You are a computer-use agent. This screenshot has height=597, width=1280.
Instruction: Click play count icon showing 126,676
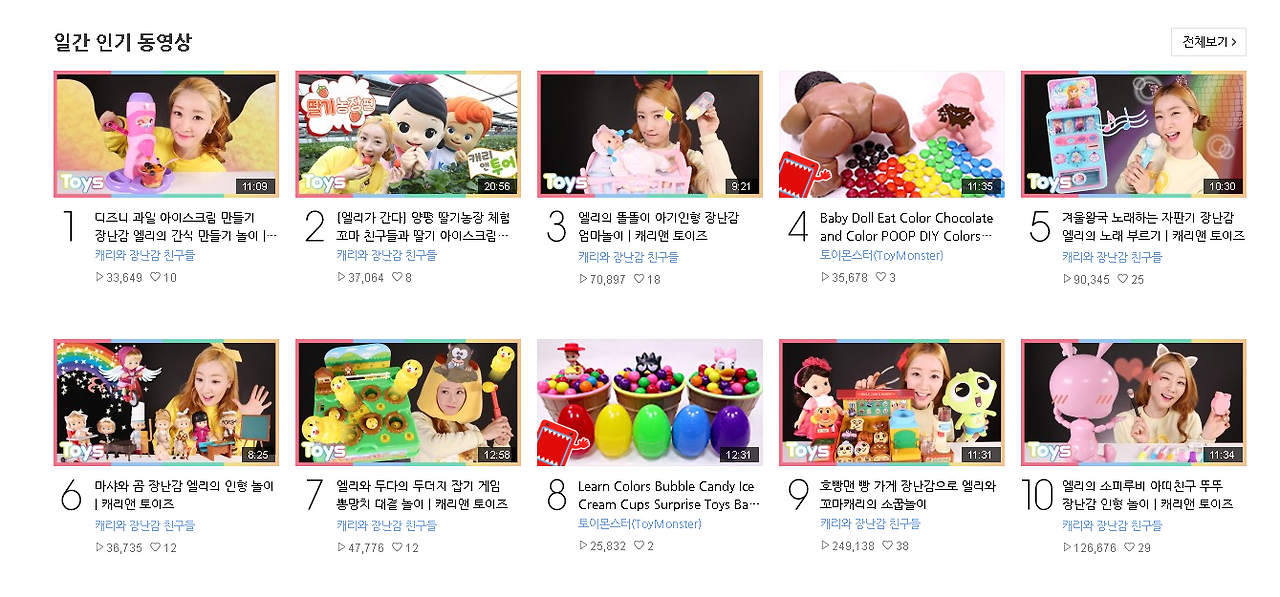coord(1067,547)
